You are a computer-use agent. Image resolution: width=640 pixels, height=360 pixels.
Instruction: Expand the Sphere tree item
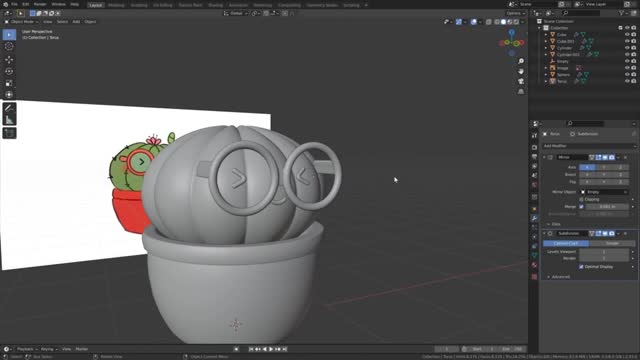546,75
